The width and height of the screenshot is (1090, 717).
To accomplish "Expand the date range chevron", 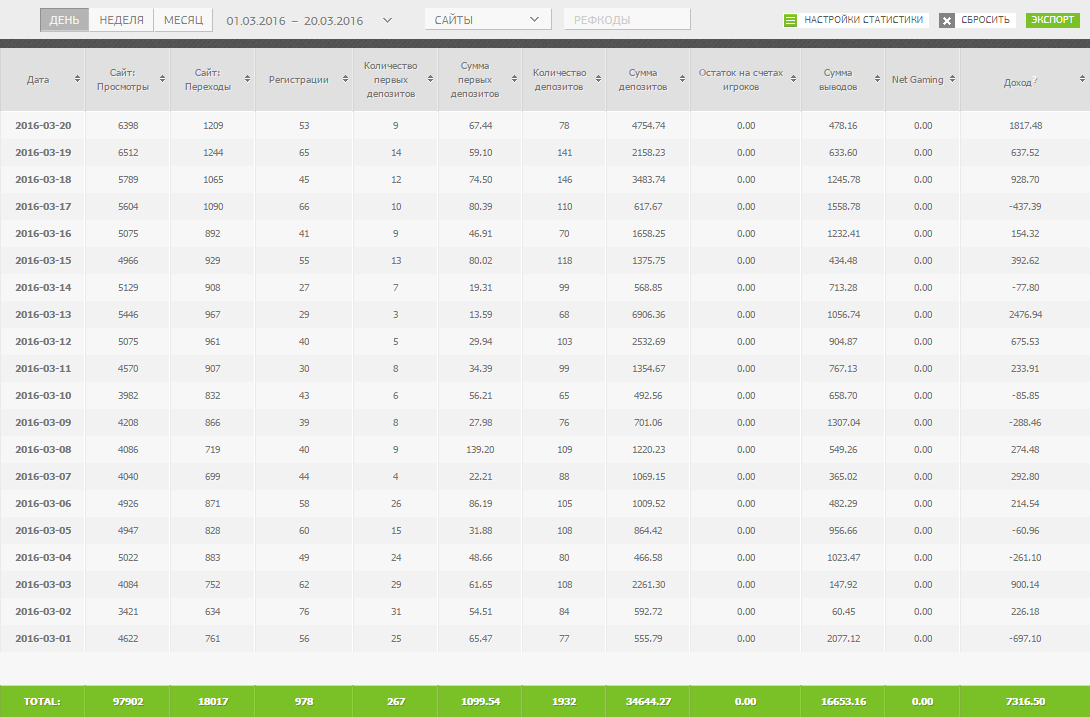I will (388, 20).
